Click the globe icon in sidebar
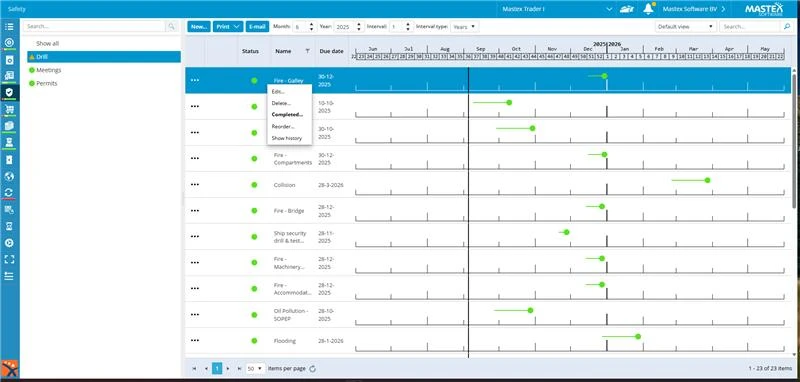This screenshot has height=382, width=800. tap(9, 176)
